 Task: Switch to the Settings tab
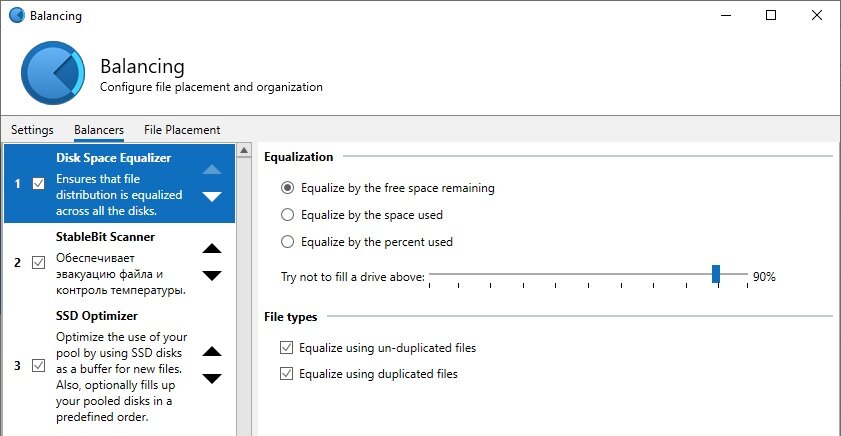click(x=32, y=130)
